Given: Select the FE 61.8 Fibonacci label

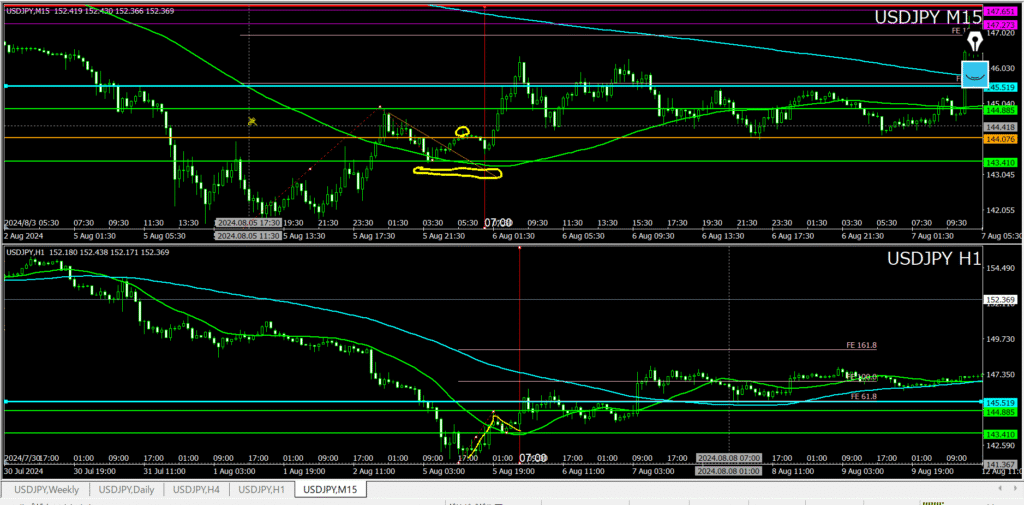Looking at the screenshot, I should tap(863, 397).
